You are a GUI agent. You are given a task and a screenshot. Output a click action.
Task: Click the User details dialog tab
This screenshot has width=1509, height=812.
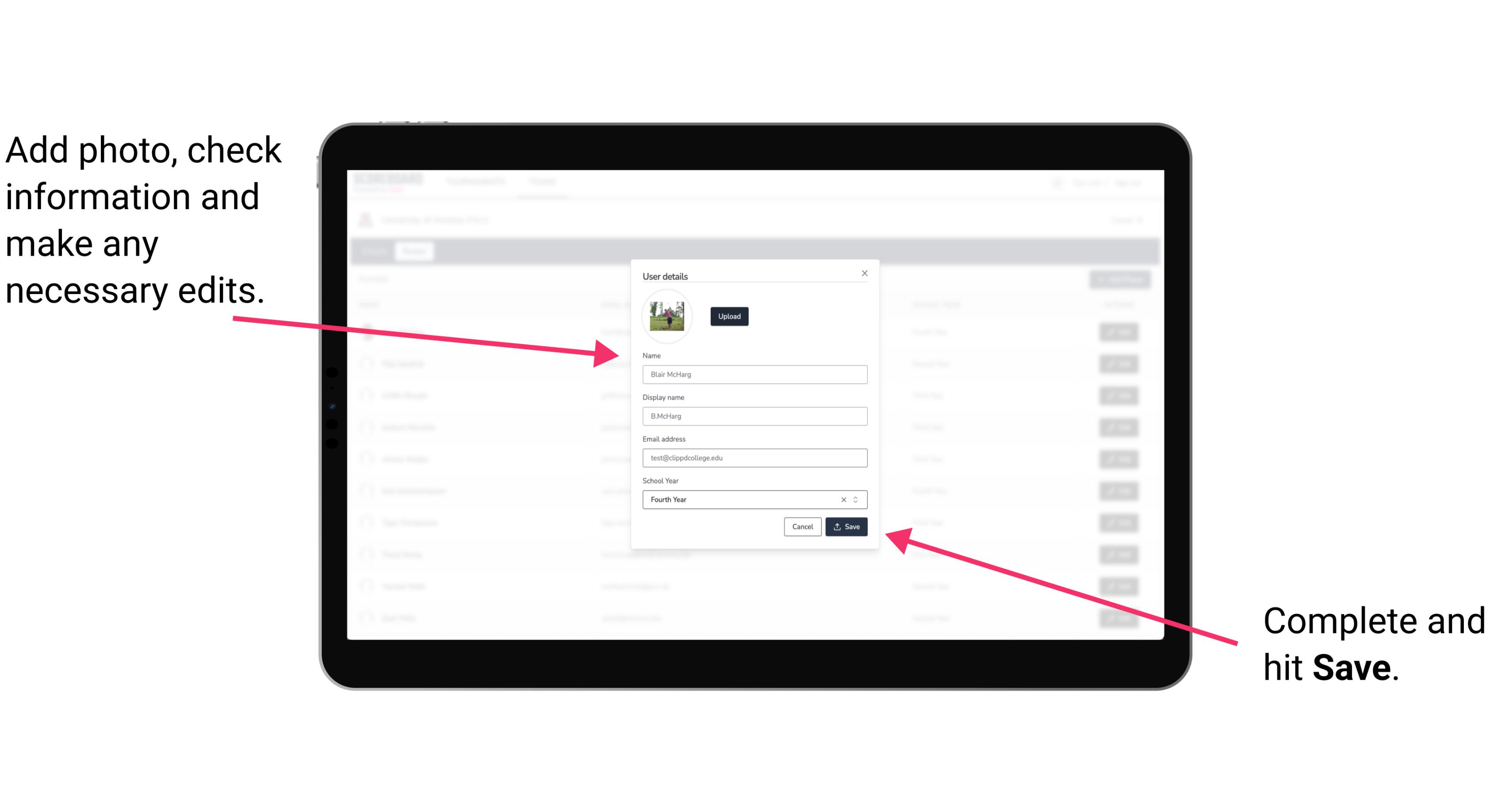(665, 275)
